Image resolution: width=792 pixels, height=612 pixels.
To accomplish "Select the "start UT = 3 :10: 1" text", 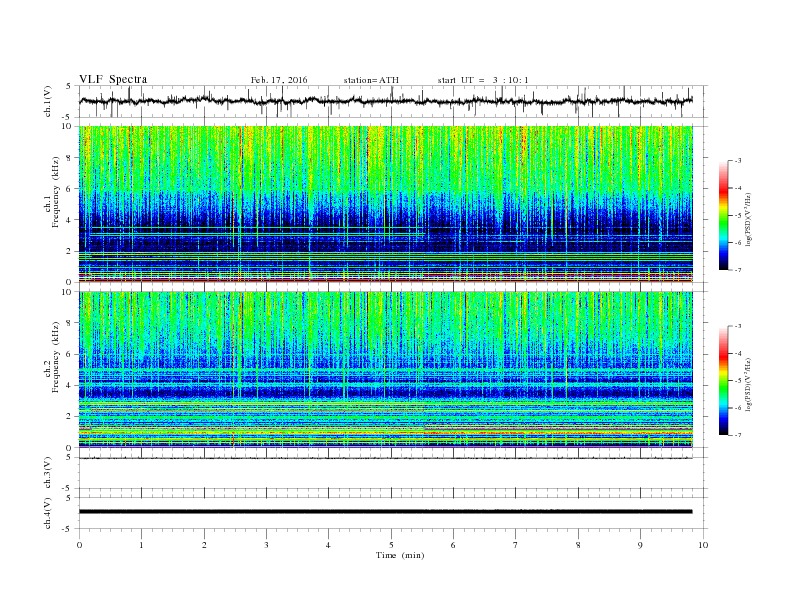I will click(x=483, y=80).
